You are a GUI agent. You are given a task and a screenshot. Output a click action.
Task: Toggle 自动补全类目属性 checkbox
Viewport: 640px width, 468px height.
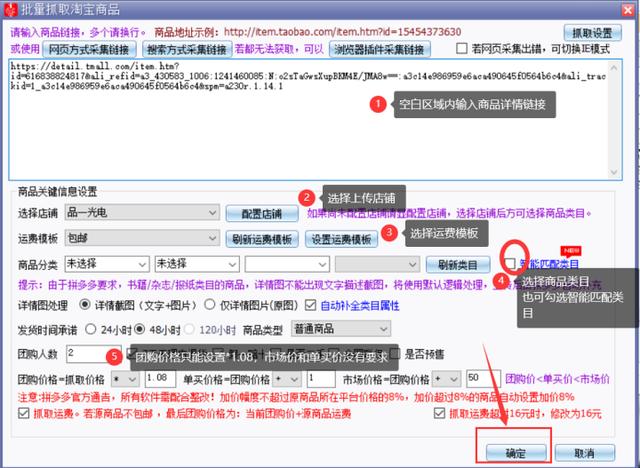pyautogui.click(x=311, y=305)
